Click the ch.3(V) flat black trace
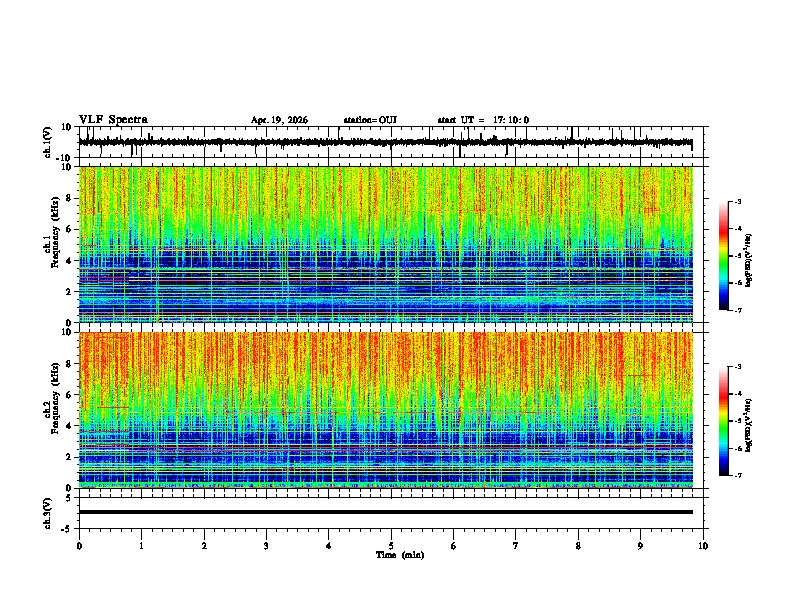Screen dimensions: 792x612 coord(385,512)
